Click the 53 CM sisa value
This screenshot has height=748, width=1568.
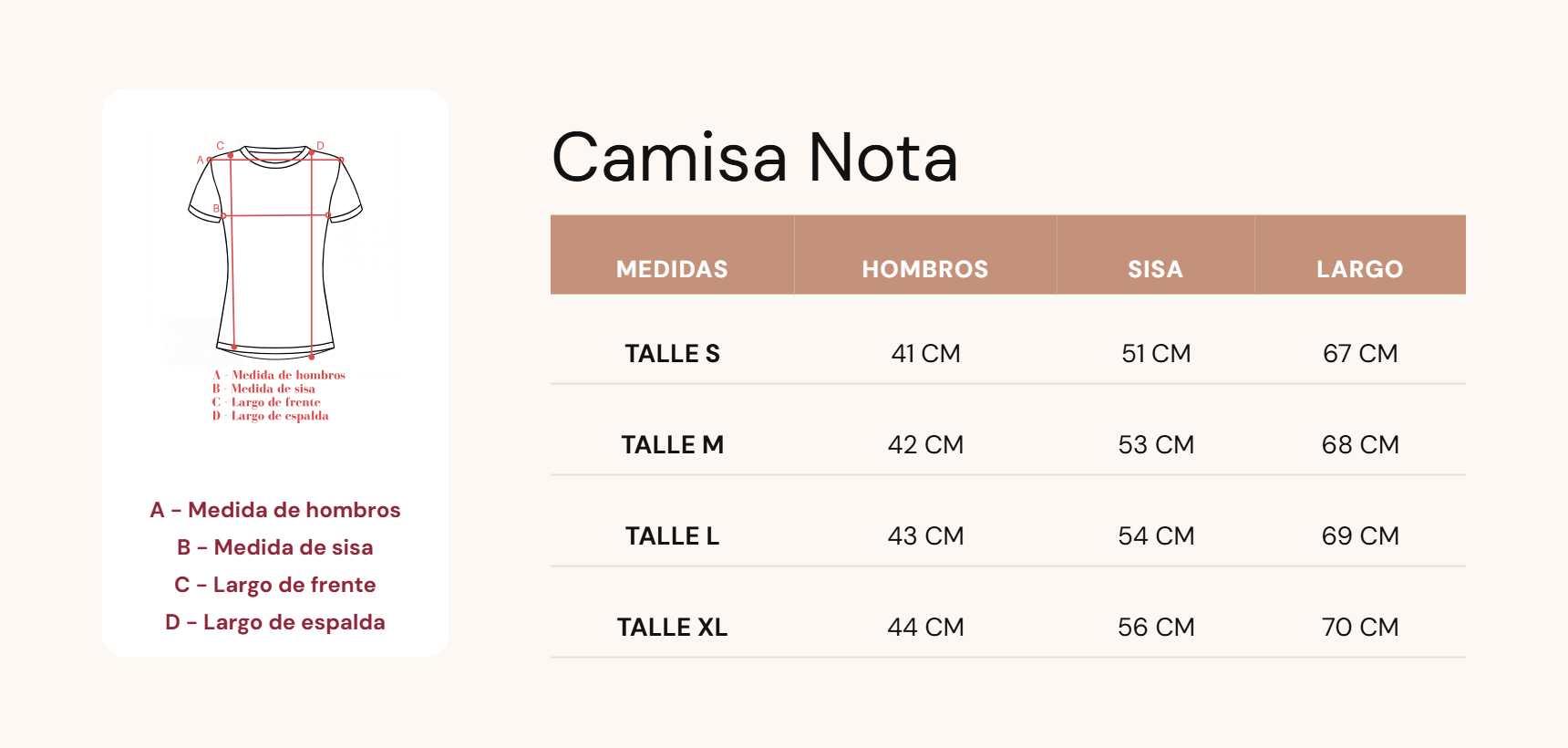point(1156,444)
